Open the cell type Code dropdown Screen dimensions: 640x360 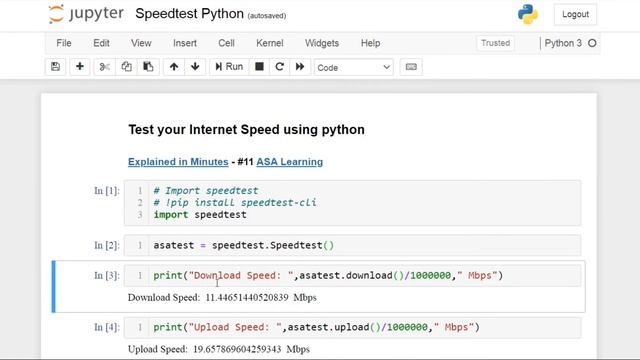[353, 67]
